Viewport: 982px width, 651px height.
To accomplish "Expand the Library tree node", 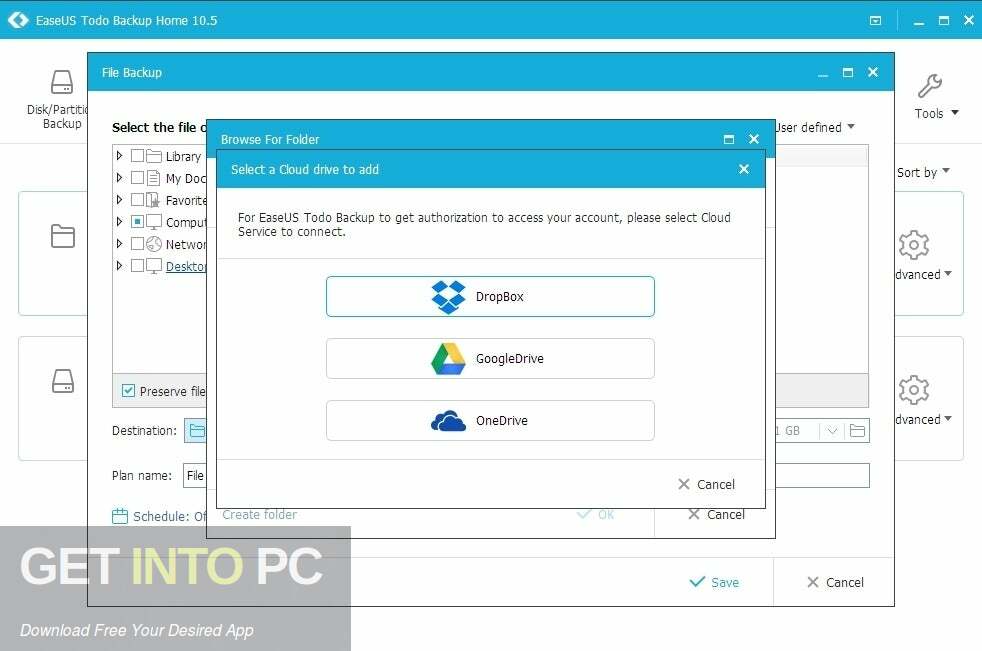I will click(119, 155).
